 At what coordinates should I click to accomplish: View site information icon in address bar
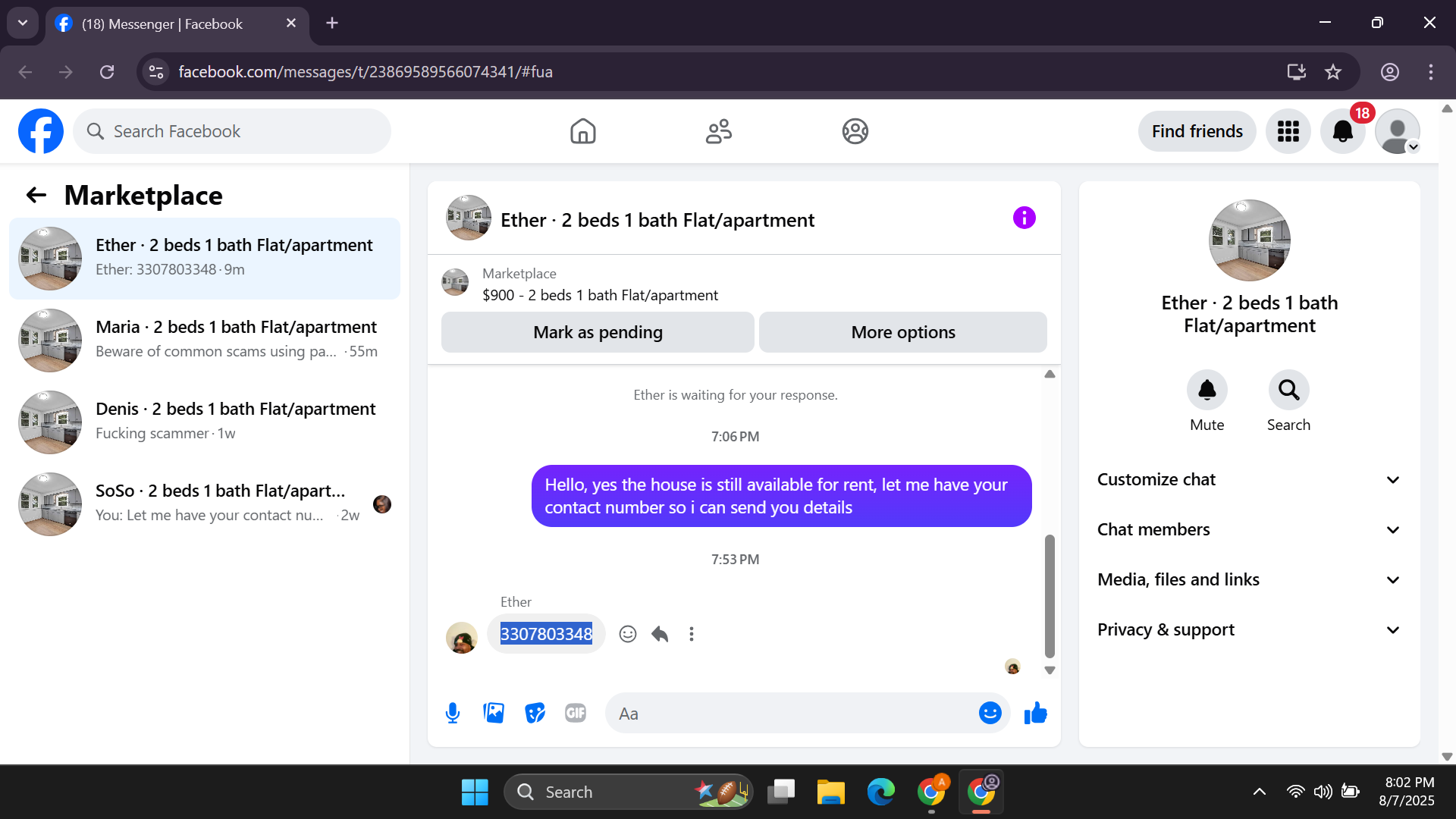click(156, 72)
